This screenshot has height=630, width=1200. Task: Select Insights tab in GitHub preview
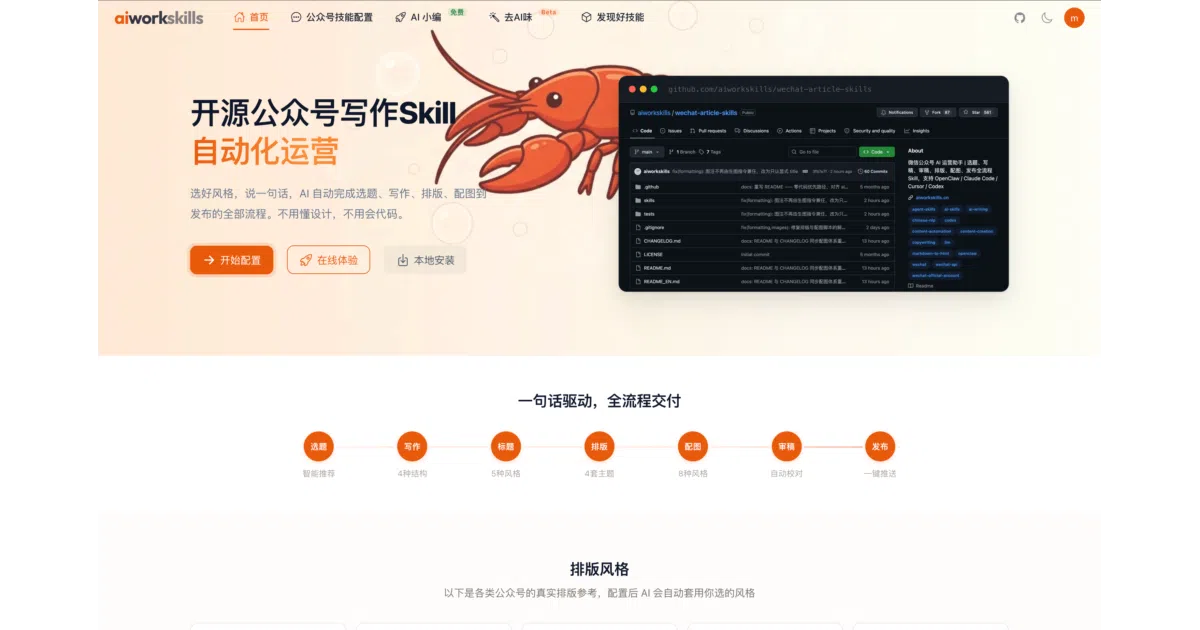pos(916,131)
